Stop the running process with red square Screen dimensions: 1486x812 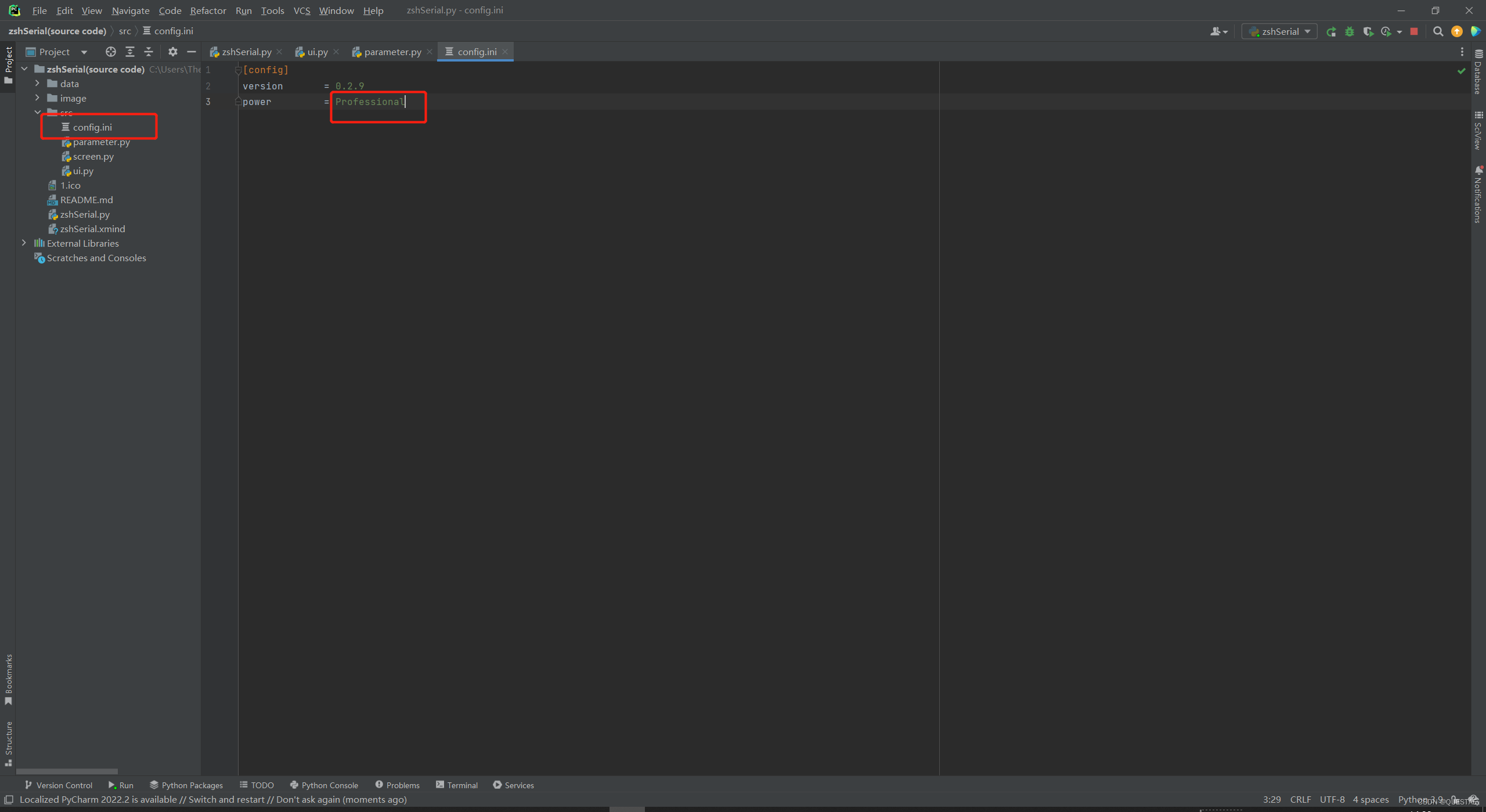(x=1414, y=32)
